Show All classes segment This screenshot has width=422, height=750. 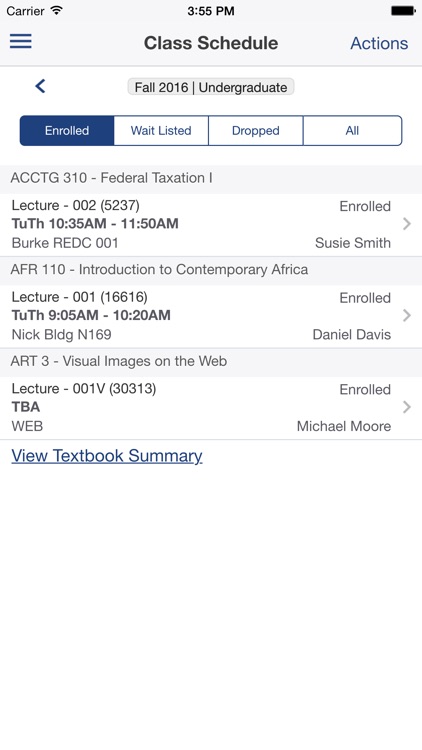tap(353, 131)
